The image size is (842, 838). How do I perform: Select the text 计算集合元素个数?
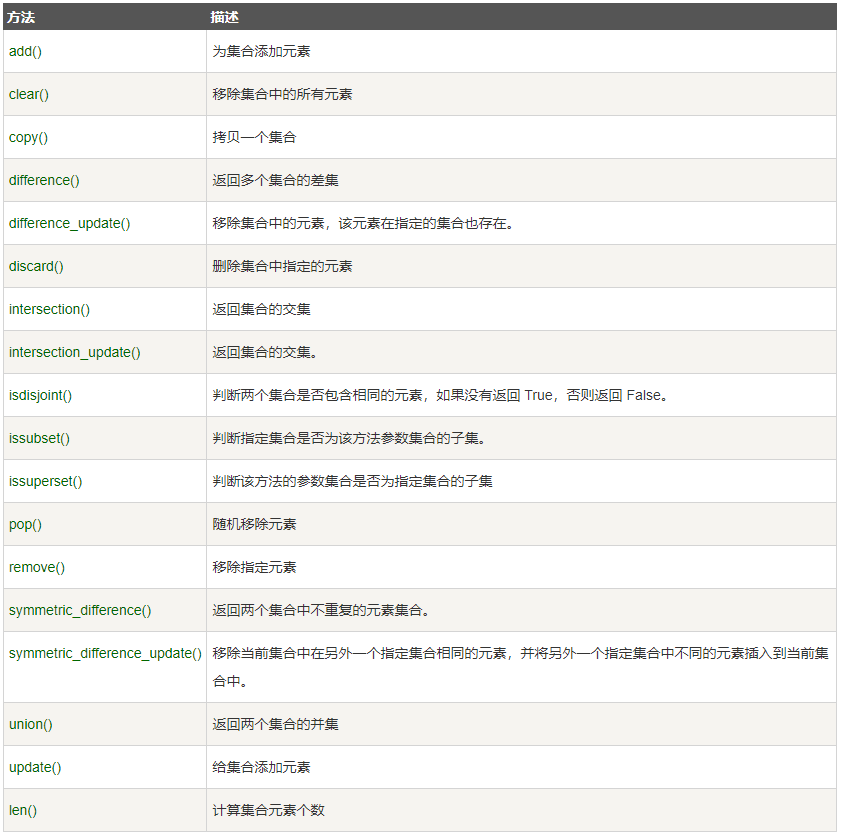(268, 810)
